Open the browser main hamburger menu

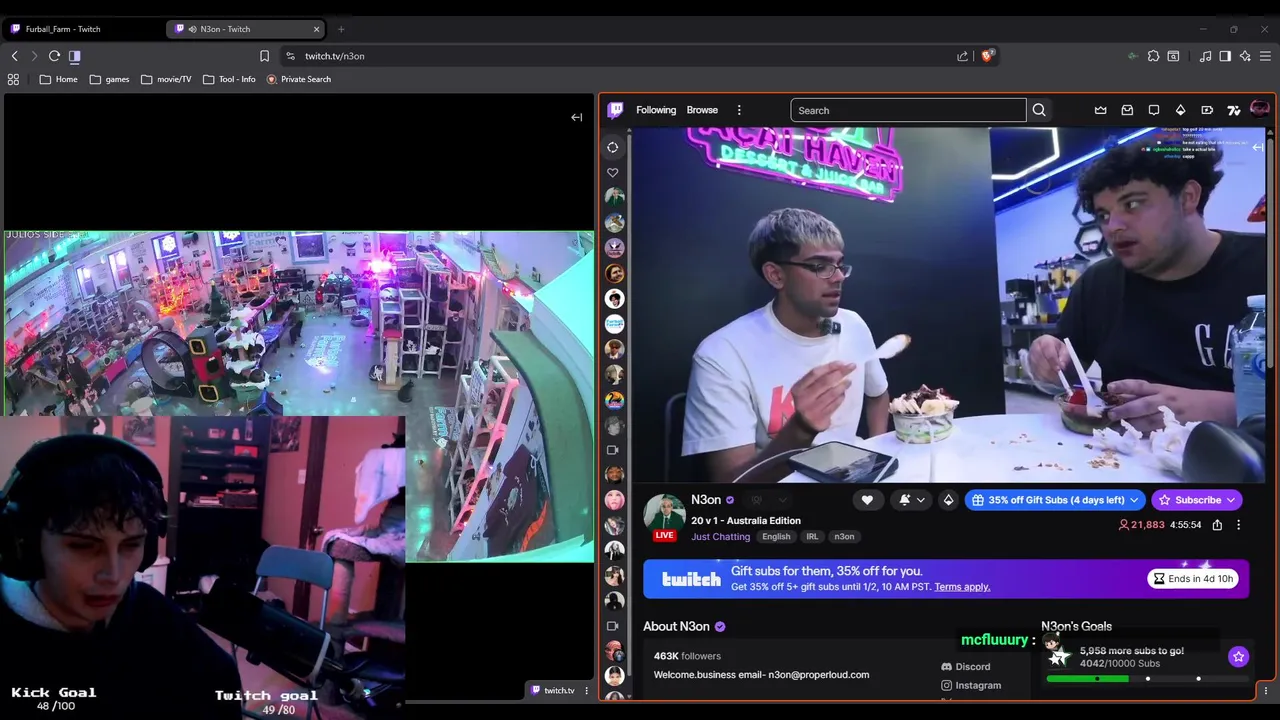point(1265,56)
